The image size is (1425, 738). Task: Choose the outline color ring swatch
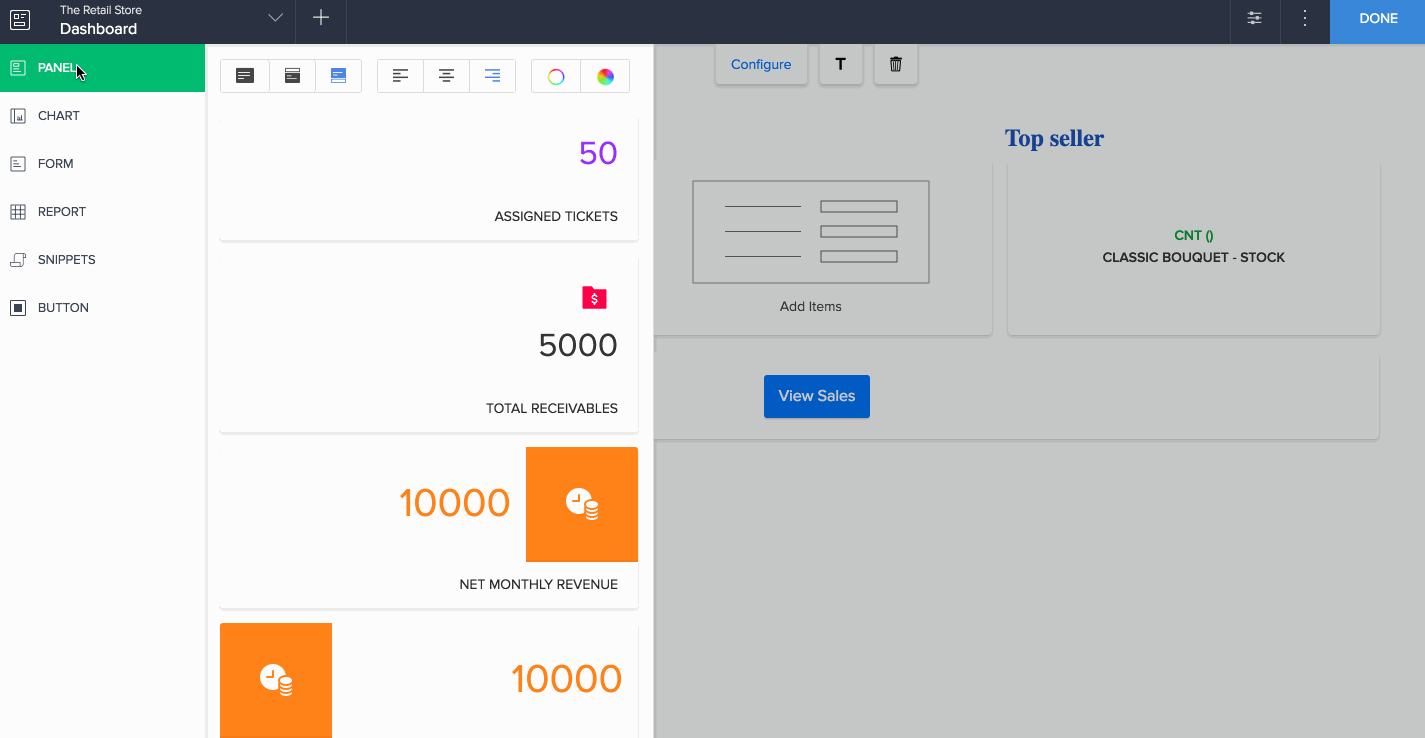pos(556,77)
